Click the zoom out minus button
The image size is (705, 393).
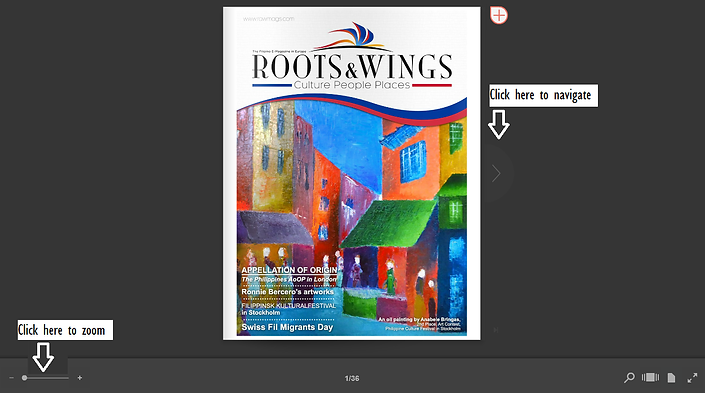point(12,378)
